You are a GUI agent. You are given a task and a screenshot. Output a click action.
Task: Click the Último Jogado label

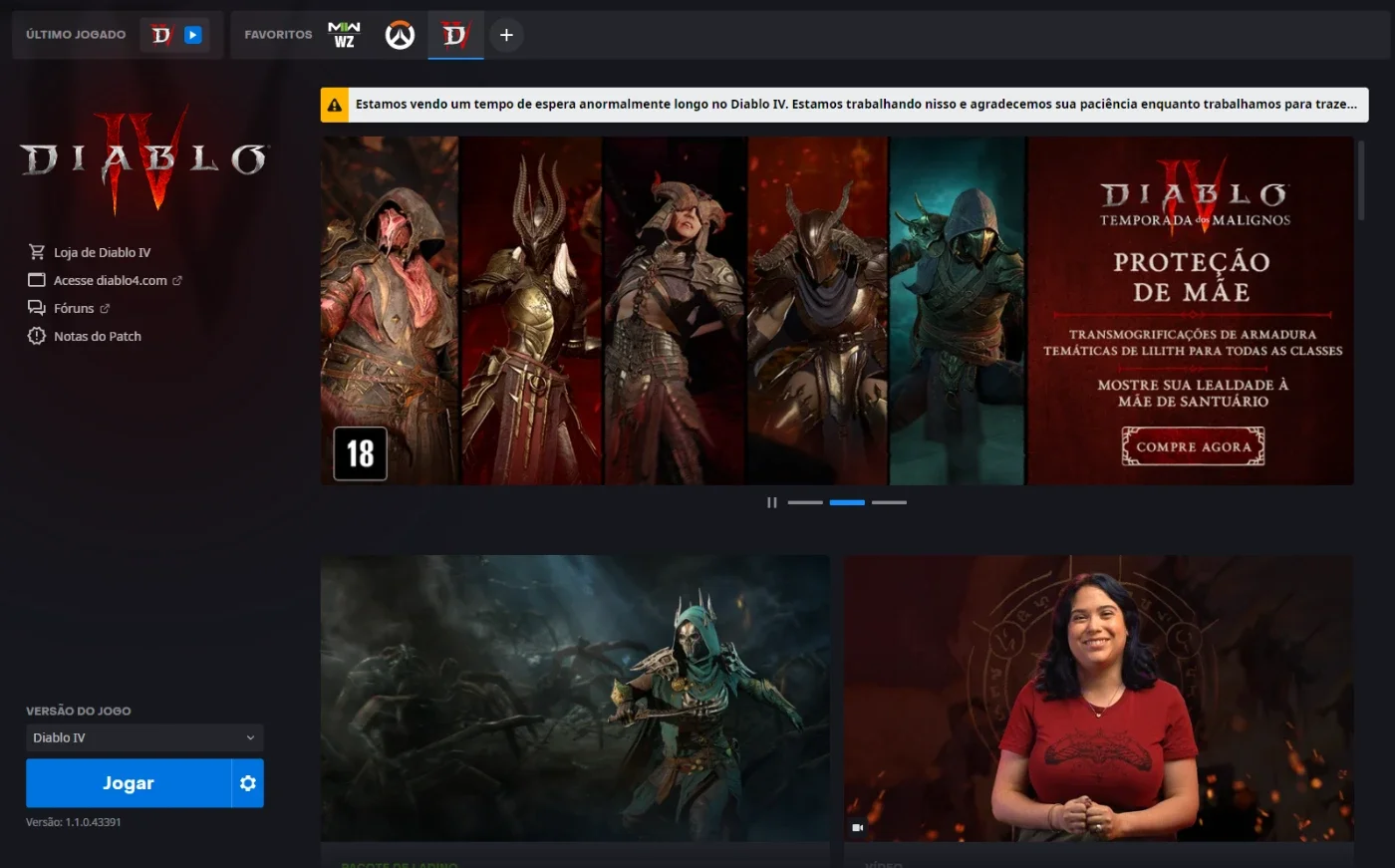76,35
